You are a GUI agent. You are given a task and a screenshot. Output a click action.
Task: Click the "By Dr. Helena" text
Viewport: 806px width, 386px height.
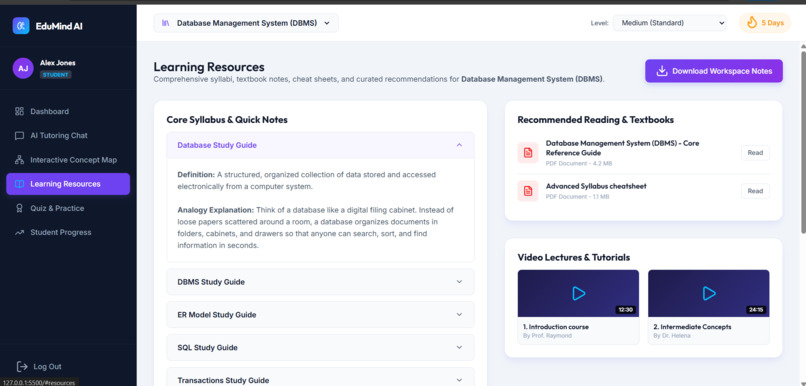coord(672,336)
